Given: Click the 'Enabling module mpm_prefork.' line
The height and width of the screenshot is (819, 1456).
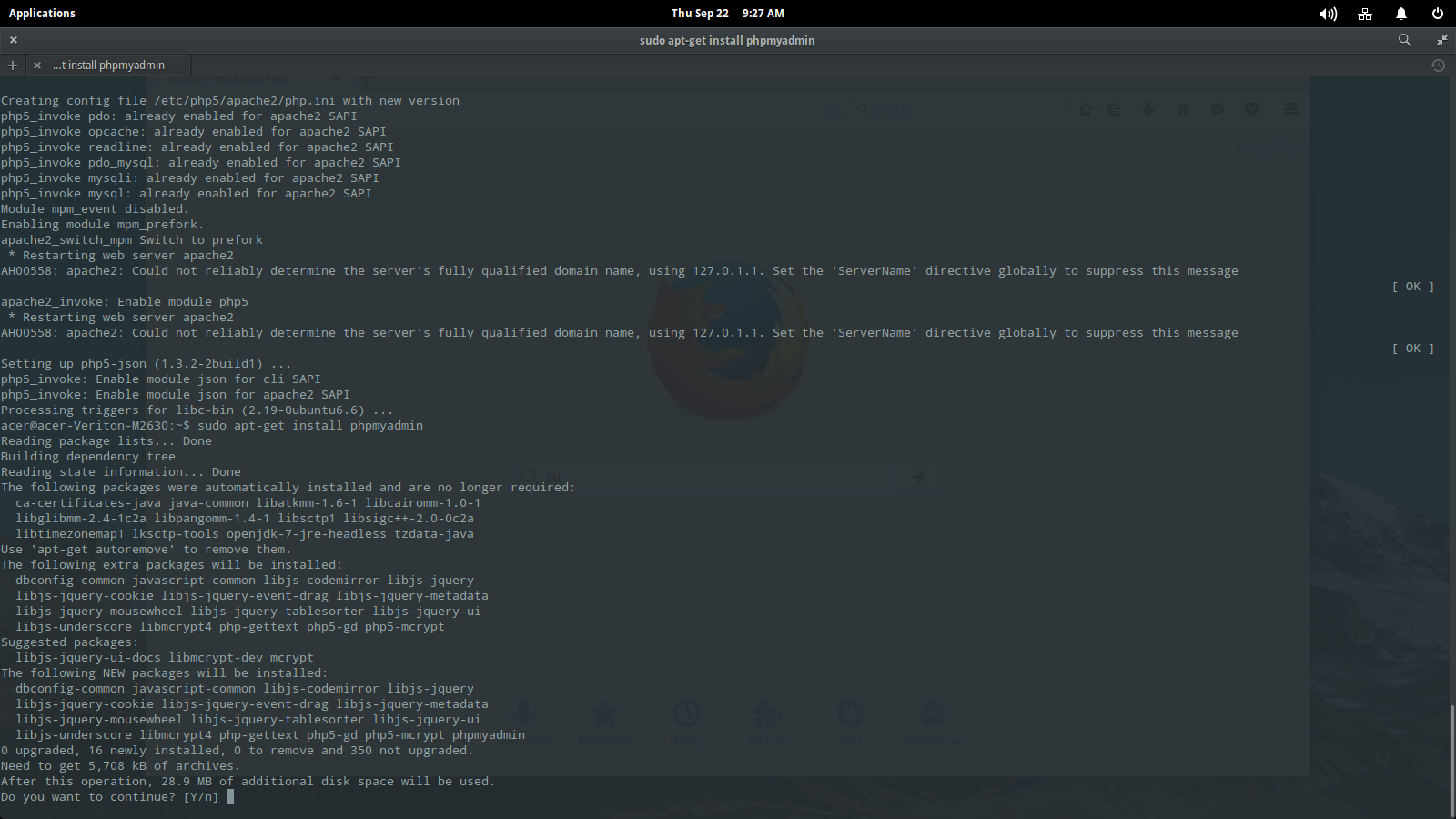Looking at the screenshot, I should (x=103, y=225).
